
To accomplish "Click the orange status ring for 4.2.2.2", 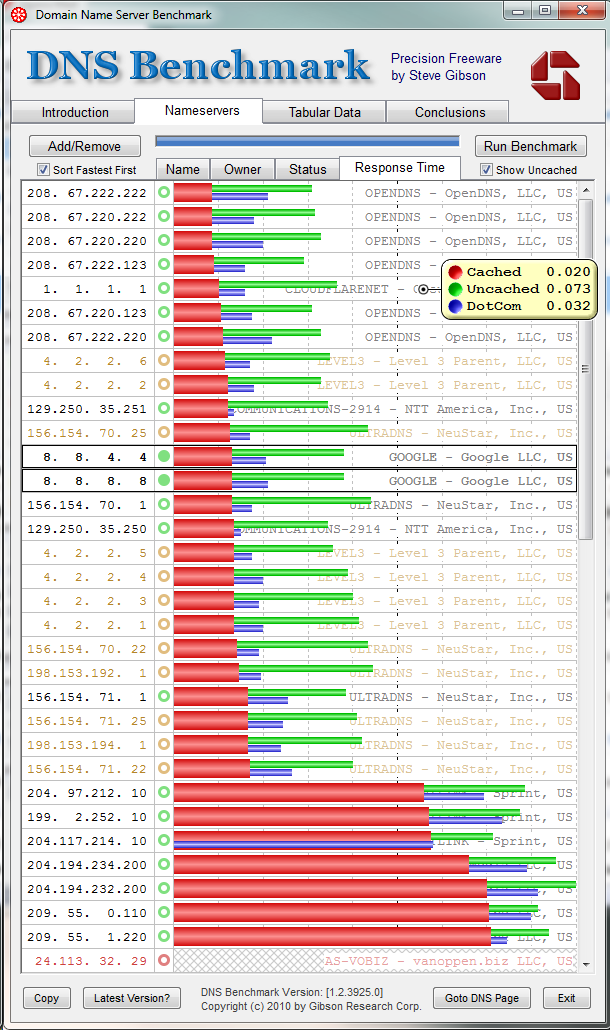I will 163,384.
